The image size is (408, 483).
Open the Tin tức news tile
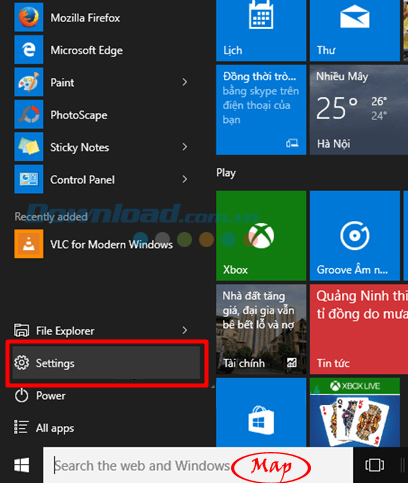pos(359,329)
